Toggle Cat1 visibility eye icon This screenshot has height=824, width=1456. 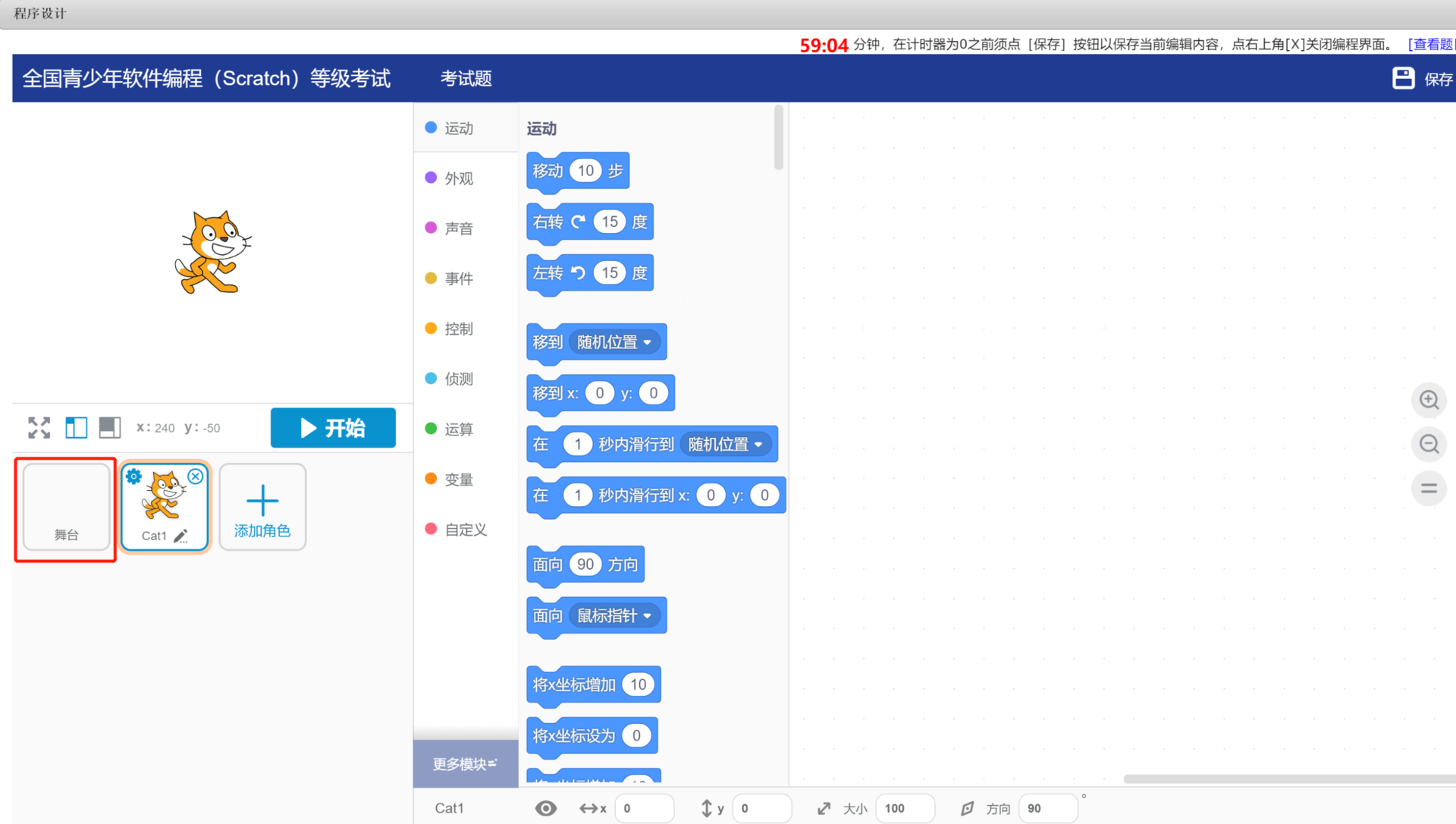[x=545, y=808]
